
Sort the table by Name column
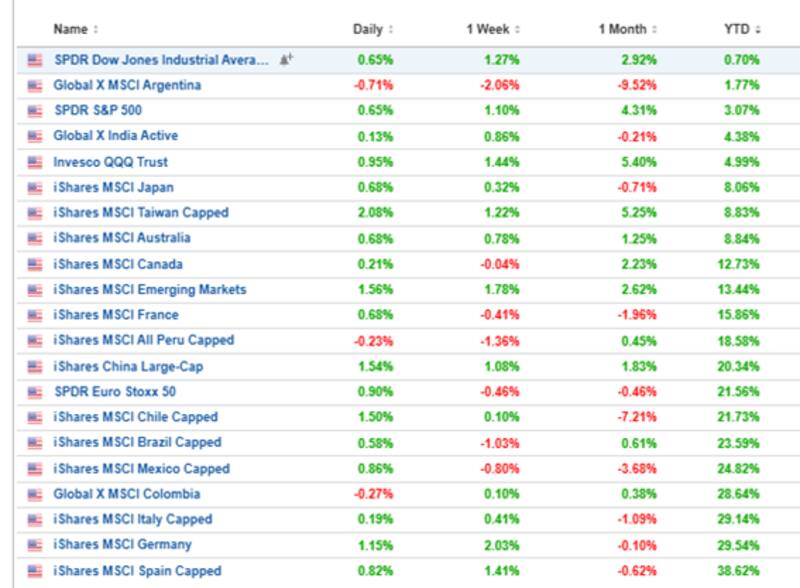(71, 29)
